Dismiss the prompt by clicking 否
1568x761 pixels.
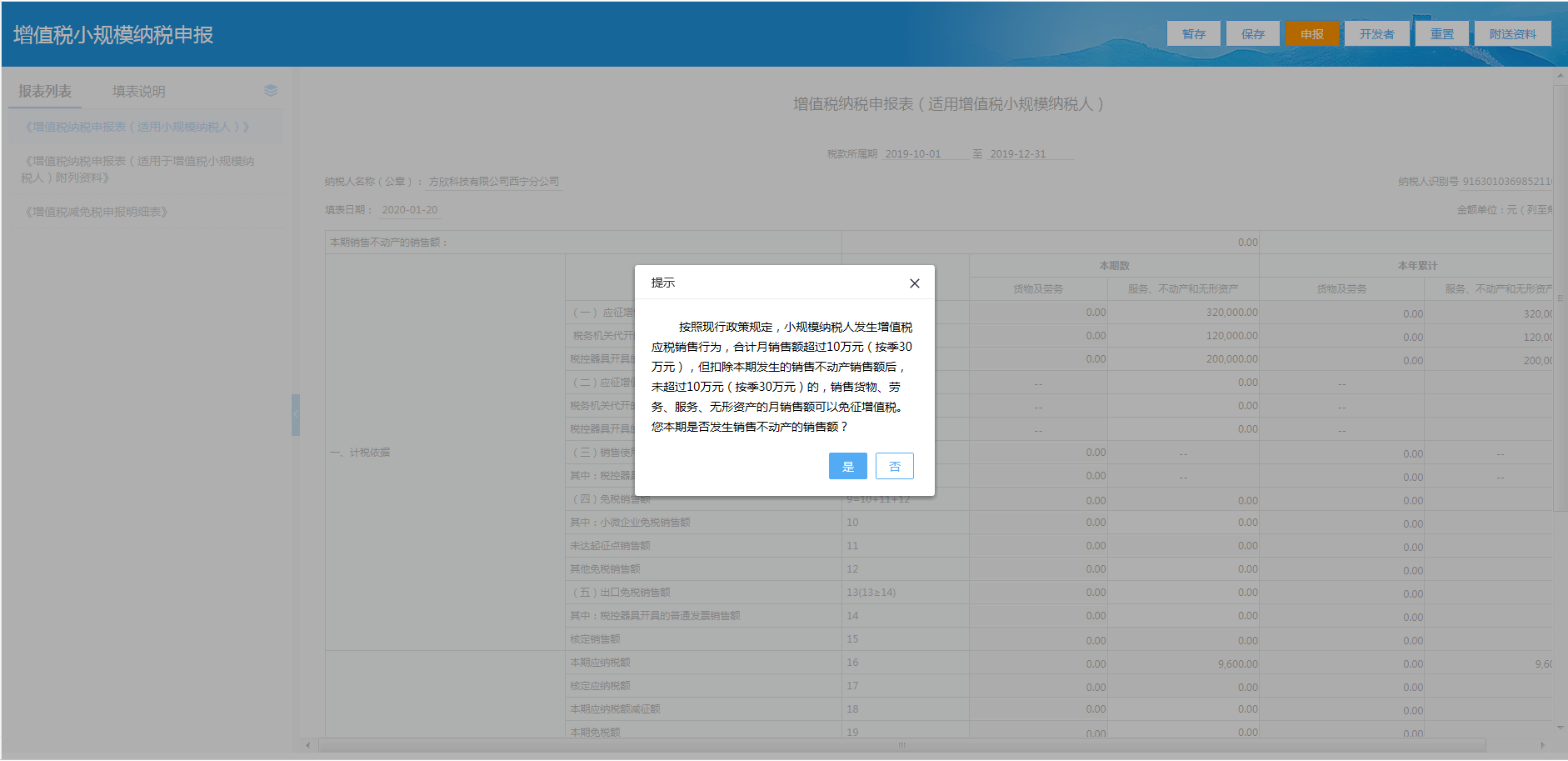click(894, 466)
